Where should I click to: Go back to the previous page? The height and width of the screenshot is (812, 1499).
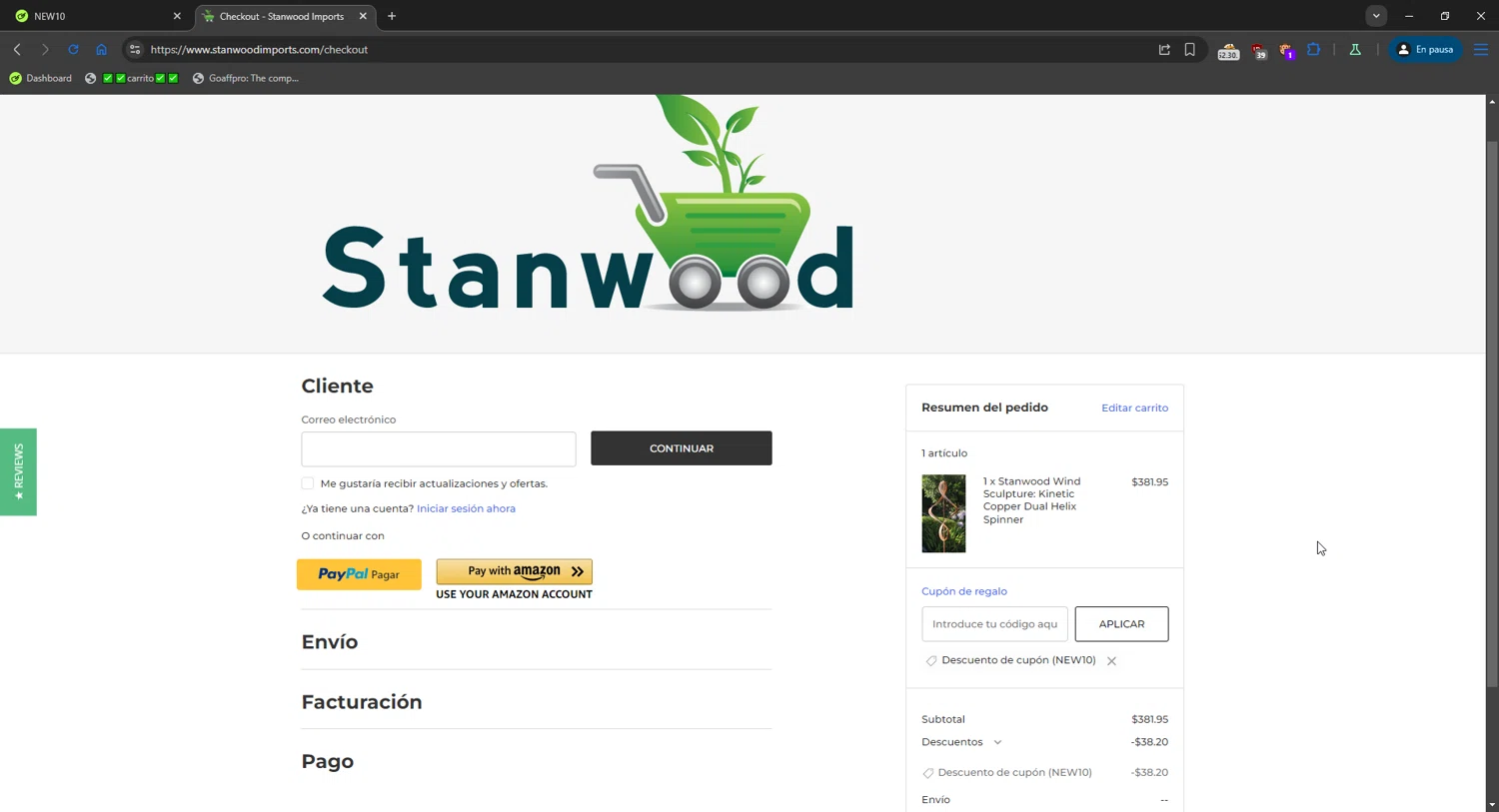(17, 49)
